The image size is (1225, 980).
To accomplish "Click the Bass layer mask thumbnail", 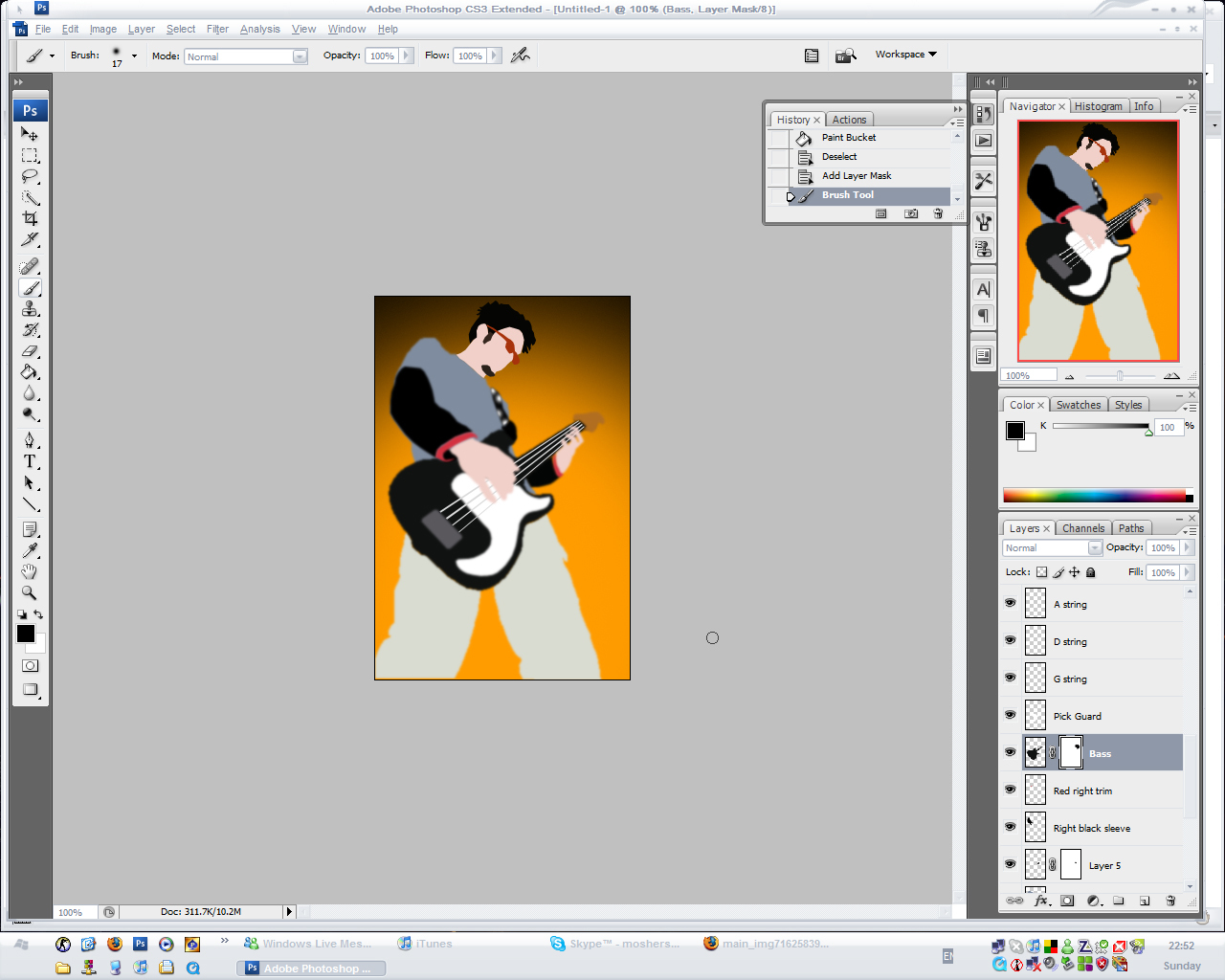I will tap(1071, 753).
